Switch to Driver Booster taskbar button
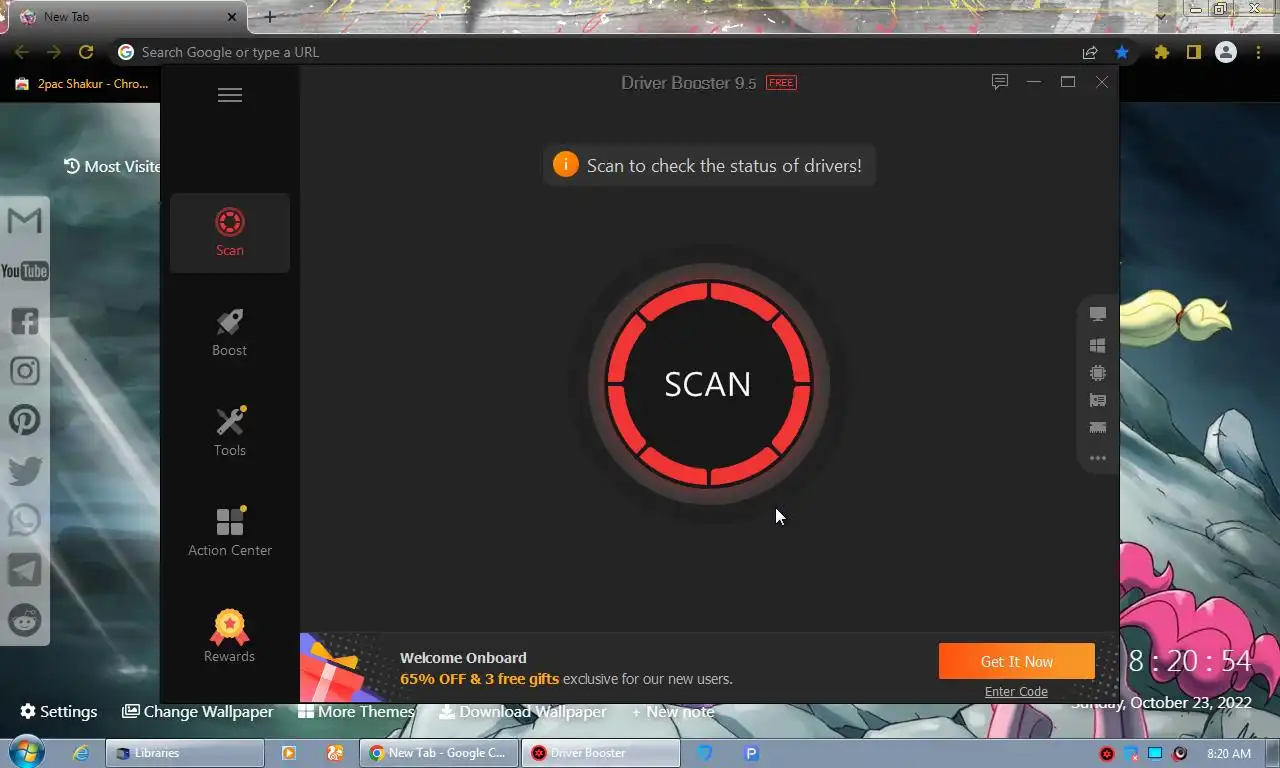 (600, 753)
